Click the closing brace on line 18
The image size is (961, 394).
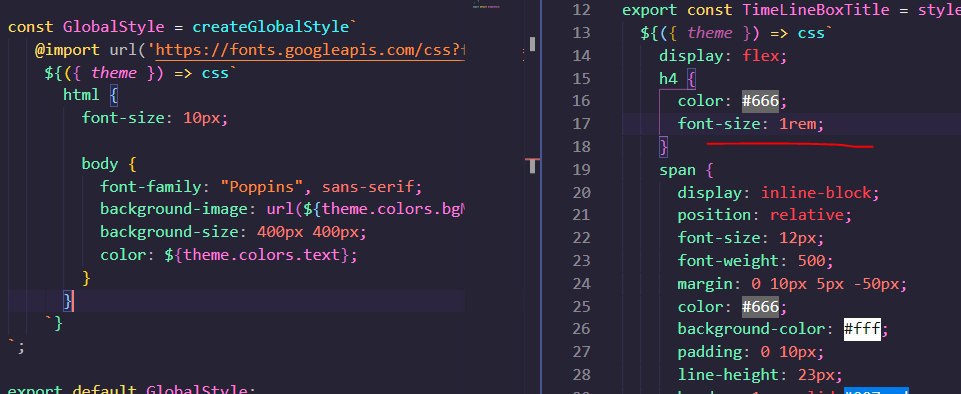coord(663,146)
